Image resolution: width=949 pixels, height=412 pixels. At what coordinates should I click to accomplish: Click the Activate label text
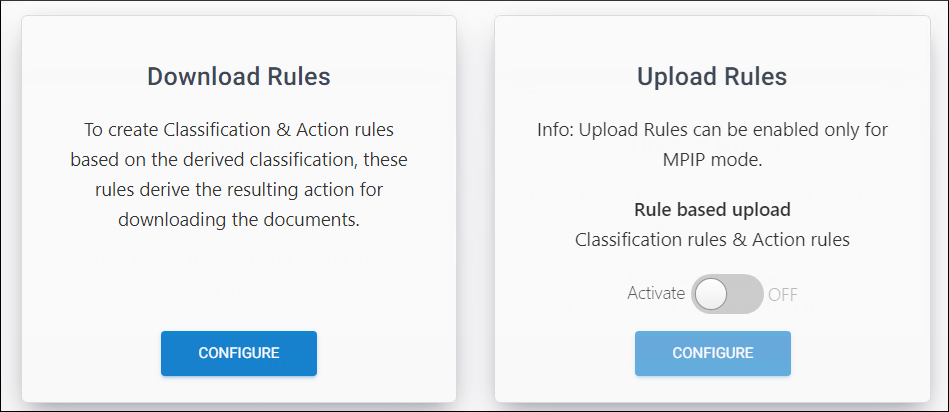656,293
